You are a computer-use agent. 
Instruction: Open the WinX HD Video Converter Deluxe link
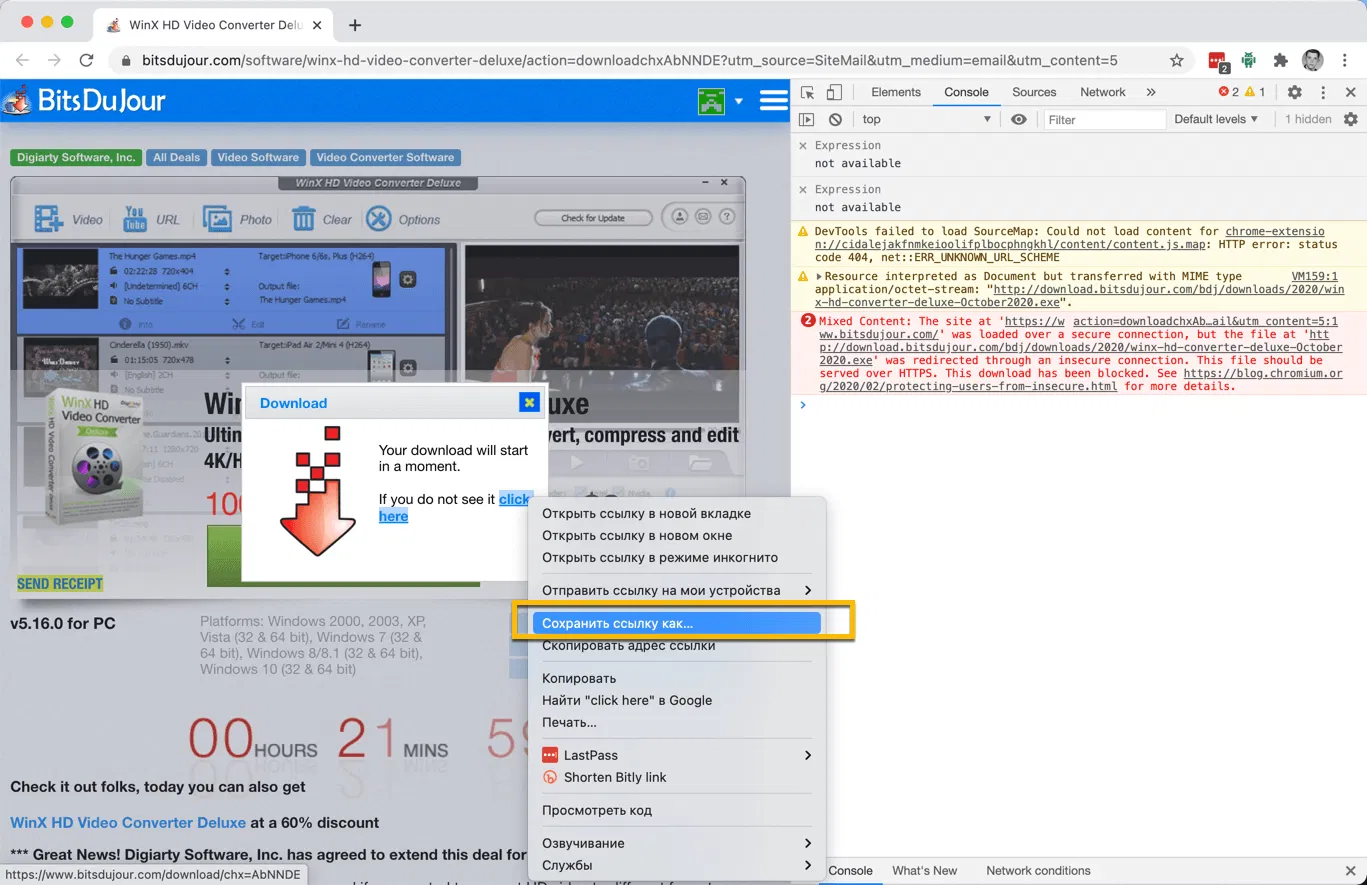tap(128, 822)
